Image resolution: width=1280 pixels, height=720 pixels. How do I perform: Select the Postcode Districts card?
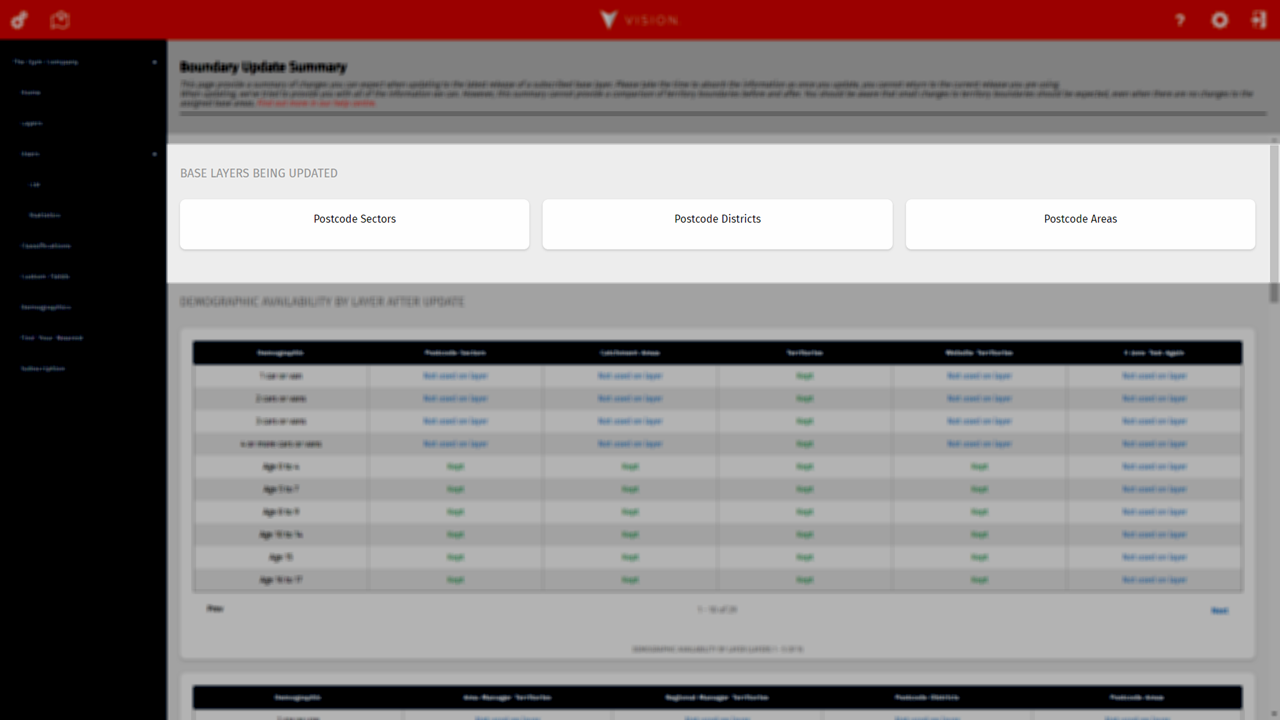(717, 224)
